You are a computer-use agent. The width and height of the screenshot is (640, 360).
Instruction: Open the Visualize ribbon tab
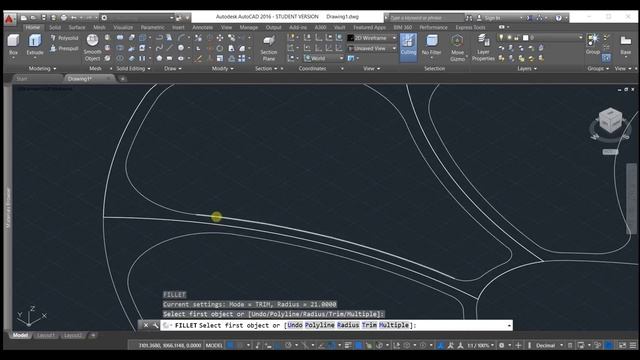point(123,27)
